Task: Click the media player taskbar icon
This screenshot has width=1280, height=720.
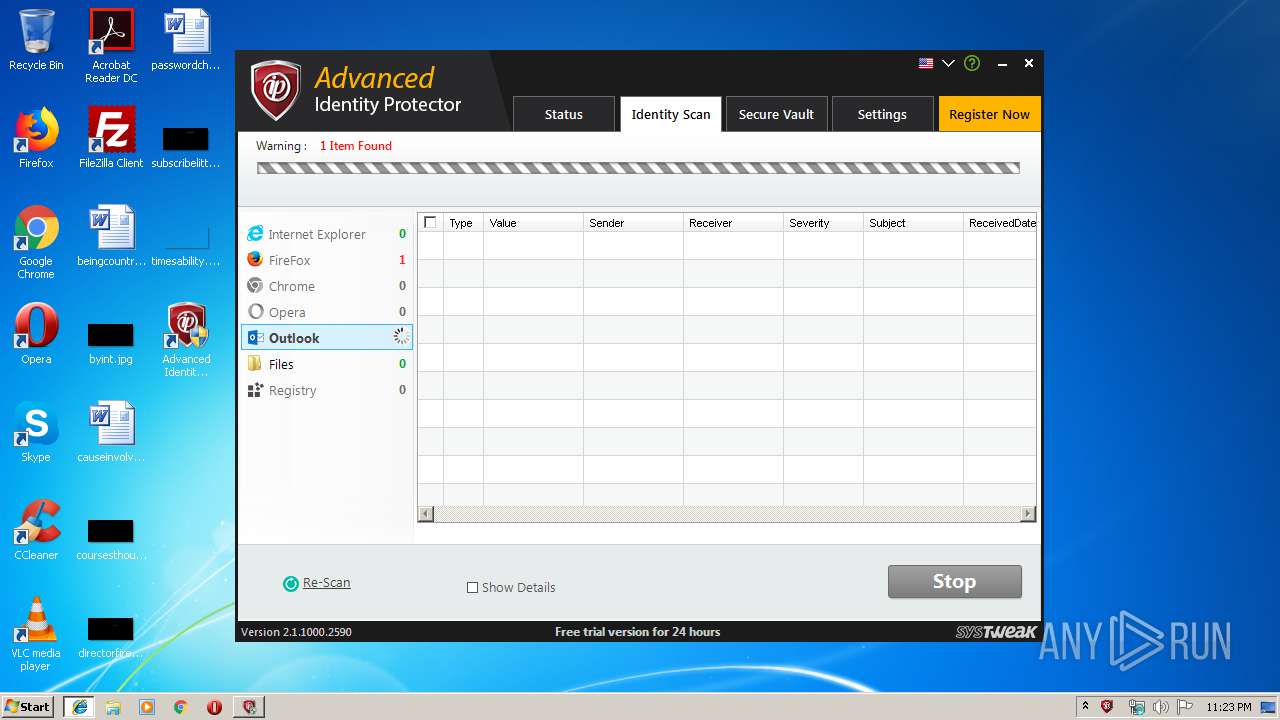Action: coord(147,706)
